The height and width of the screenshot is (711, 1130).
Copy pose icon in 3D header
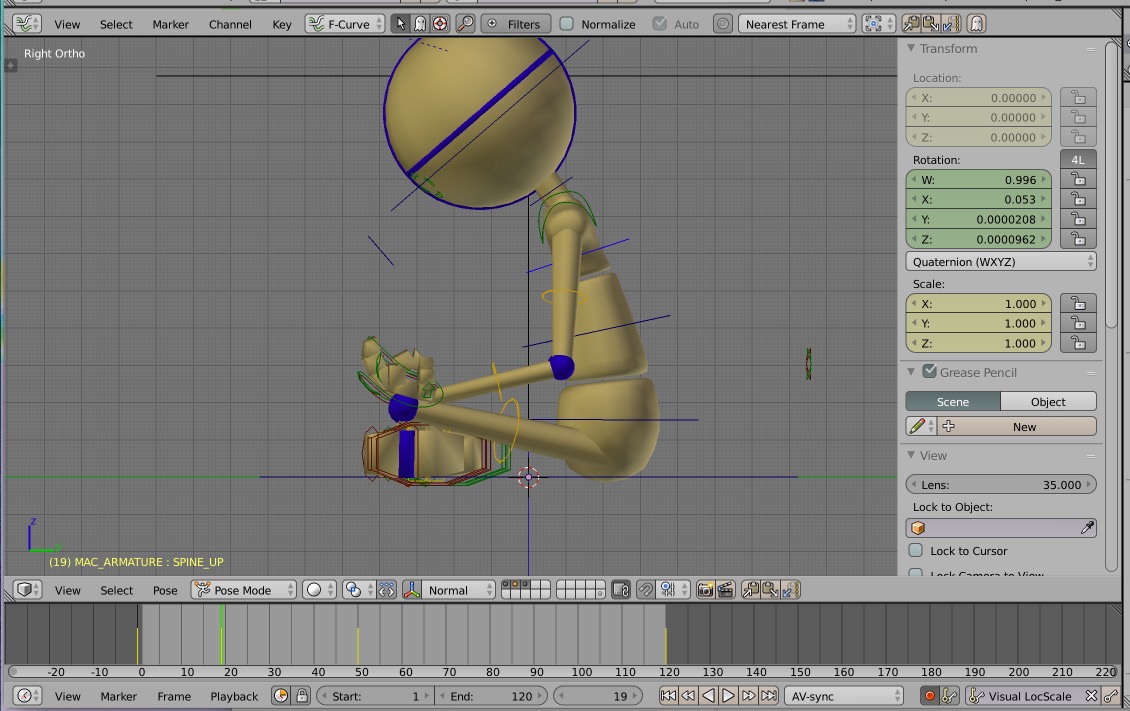pos(751,590)
